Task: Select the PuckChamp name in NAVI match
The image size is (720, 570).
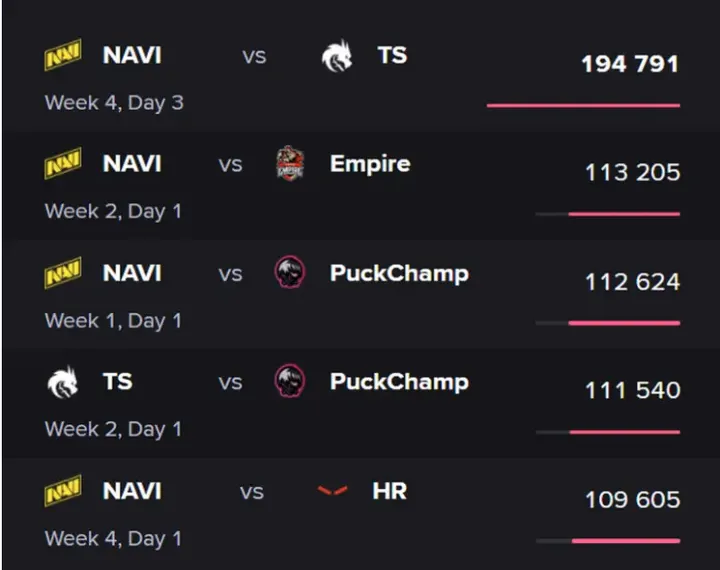Action: point(399,274)
